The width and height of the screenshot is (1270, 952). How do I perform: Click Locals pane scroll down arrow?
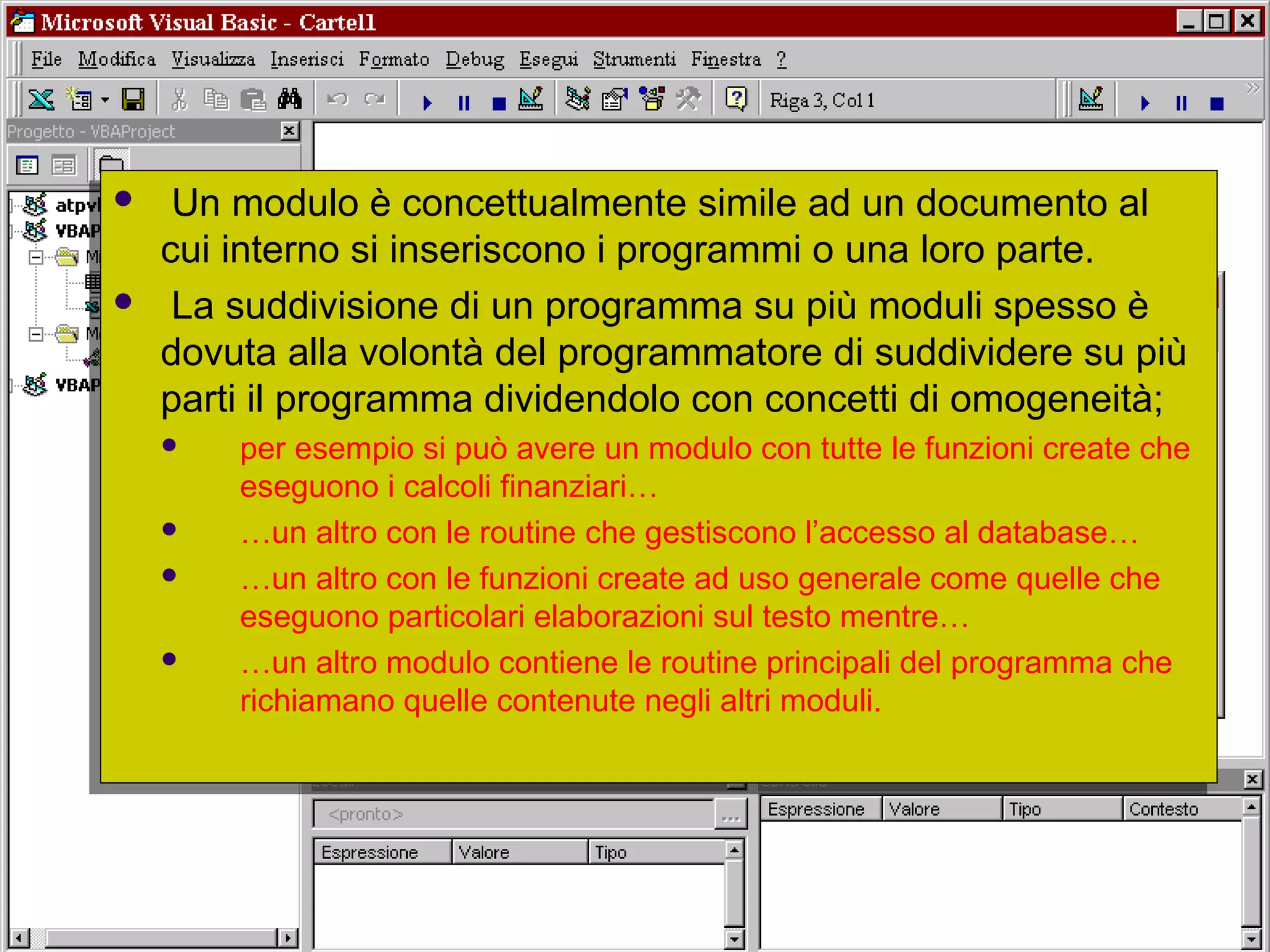click(x=734, y=939)
